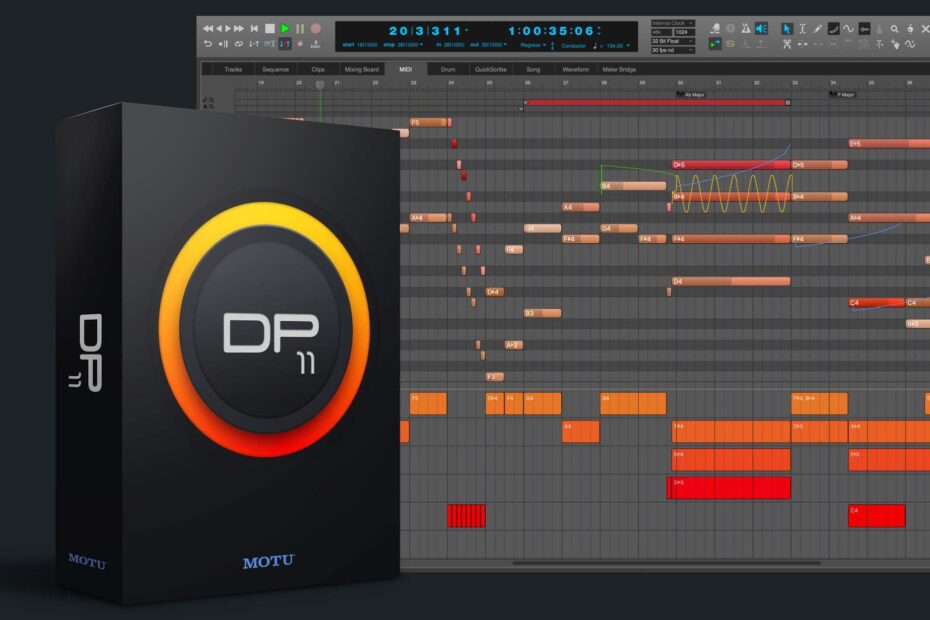Return to start with the rewind-to-beginning button
930x620 pixels.
click(254, 28)
